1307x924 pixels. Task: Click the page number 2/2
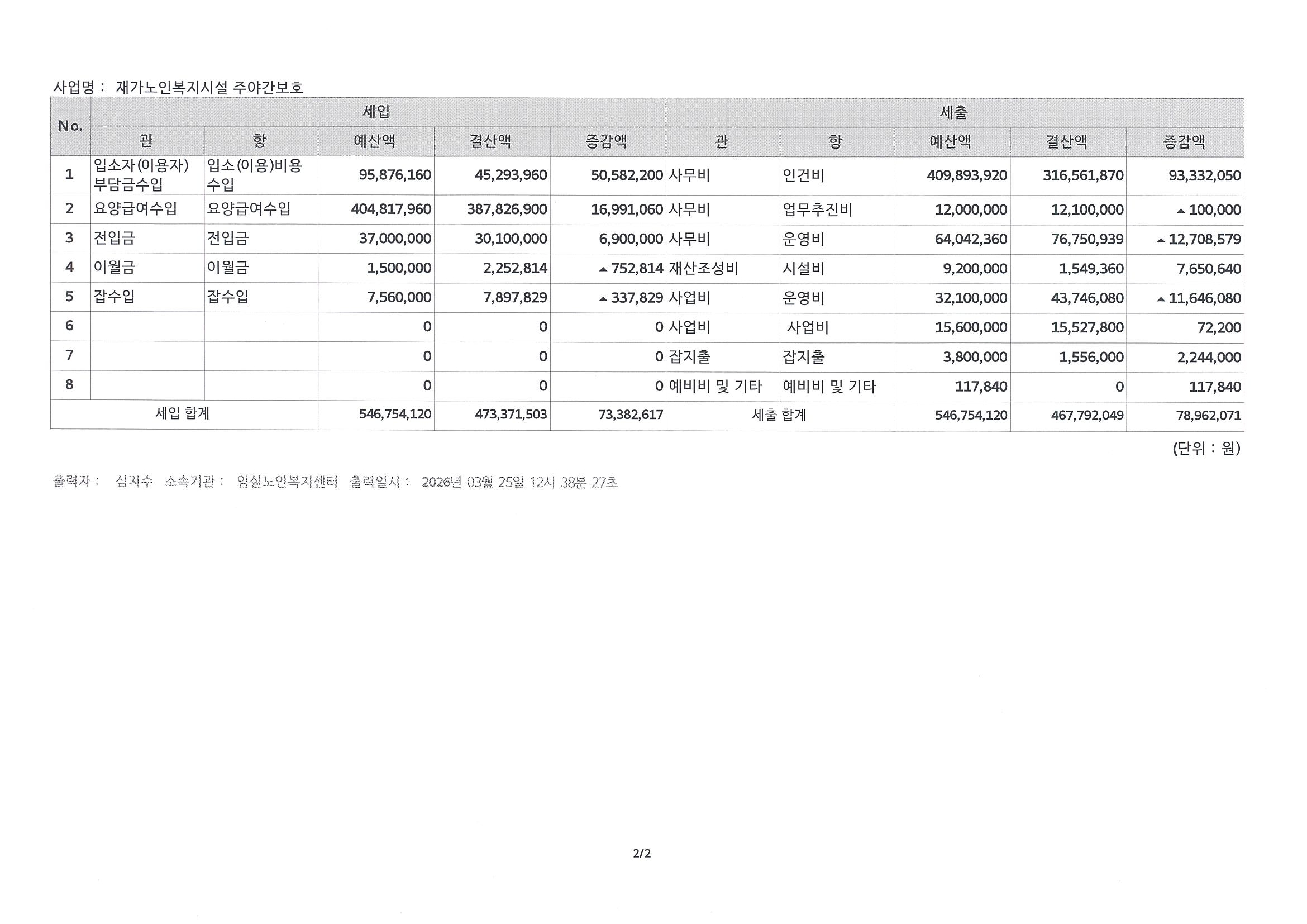(x=642, y=854)
